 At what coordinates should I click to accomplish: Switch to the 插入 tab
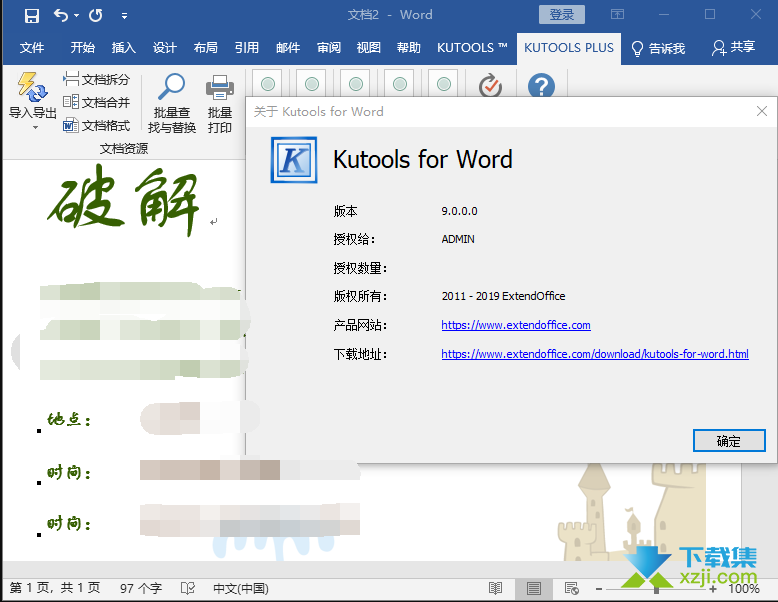point(124,48)
